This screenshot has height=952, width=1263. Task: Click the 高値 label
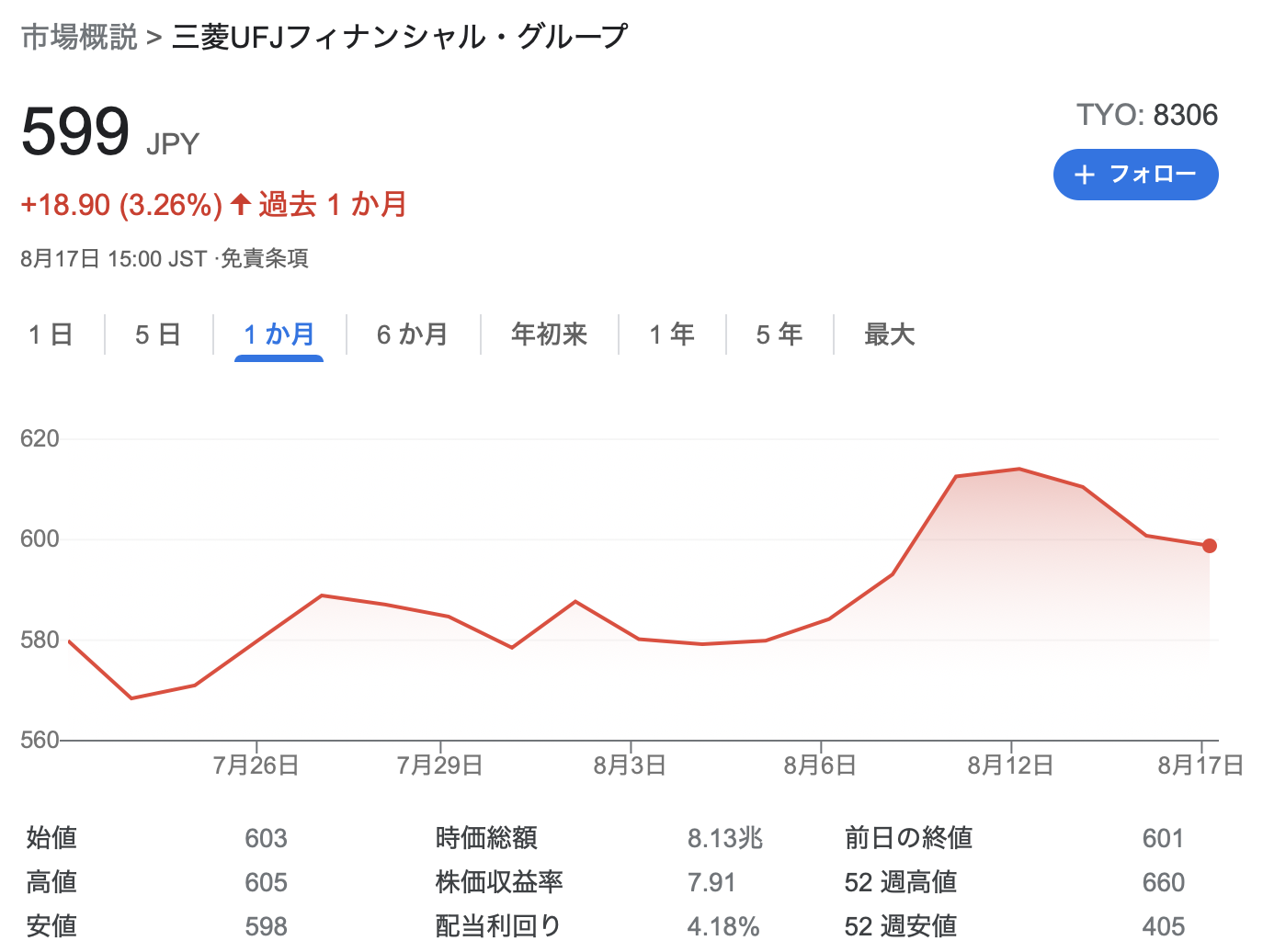51,882
